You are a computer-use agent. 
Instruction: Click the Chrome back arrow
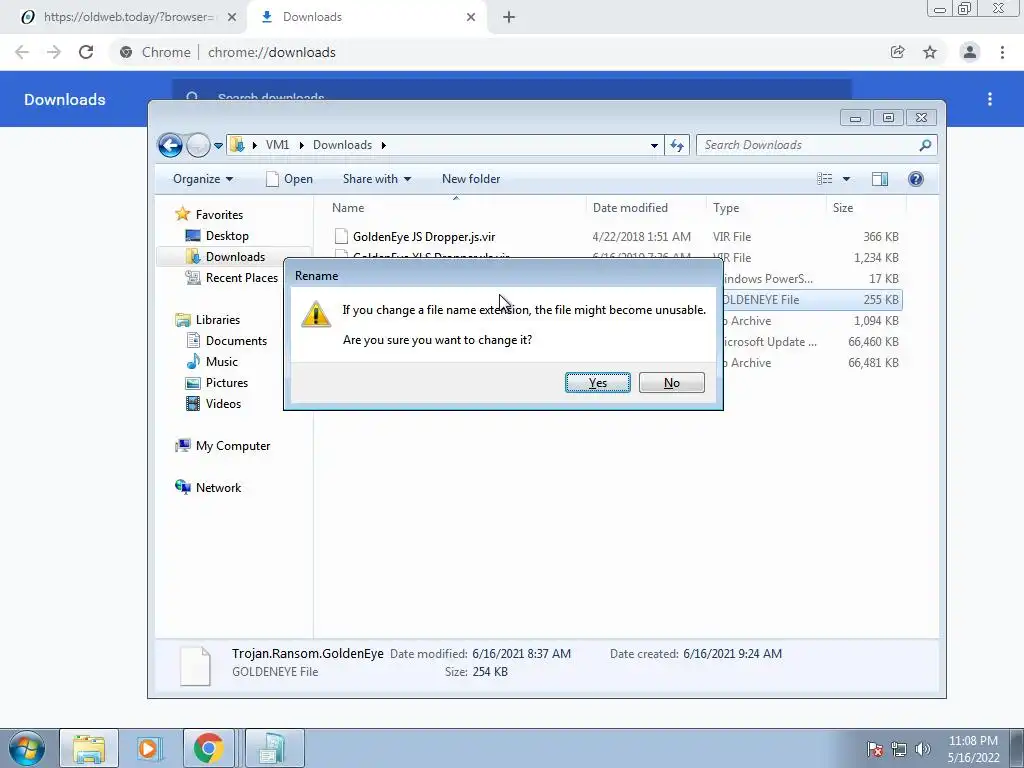point(22,52)
